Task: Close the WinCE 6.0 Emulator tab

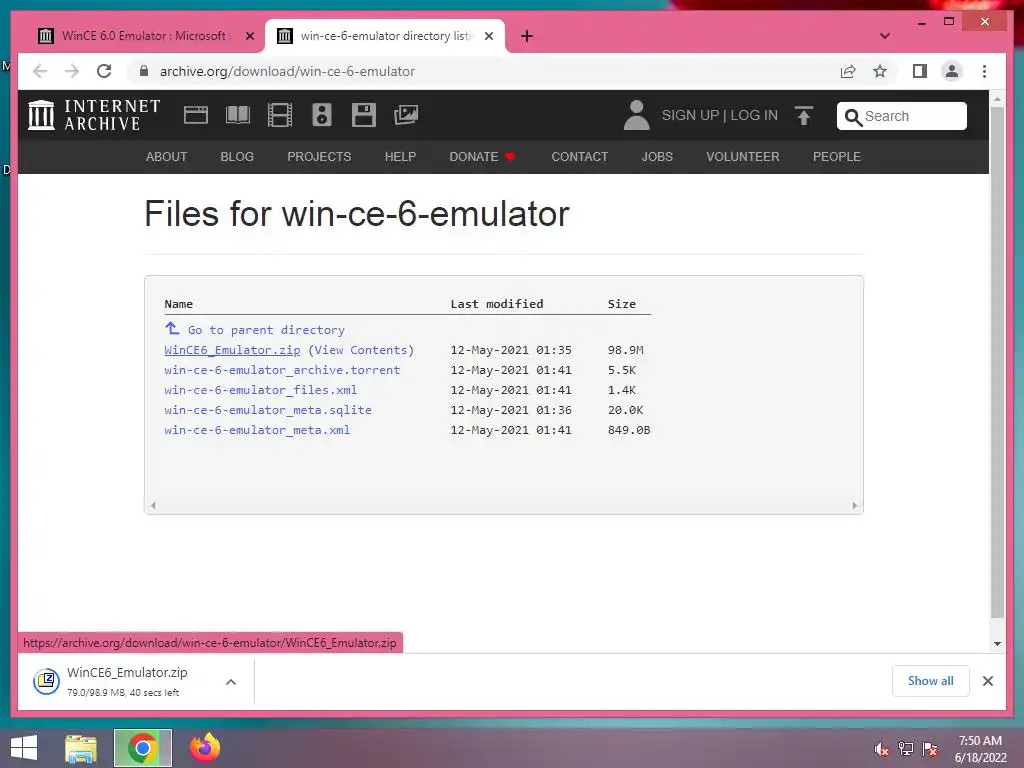Action: [249, 36]
